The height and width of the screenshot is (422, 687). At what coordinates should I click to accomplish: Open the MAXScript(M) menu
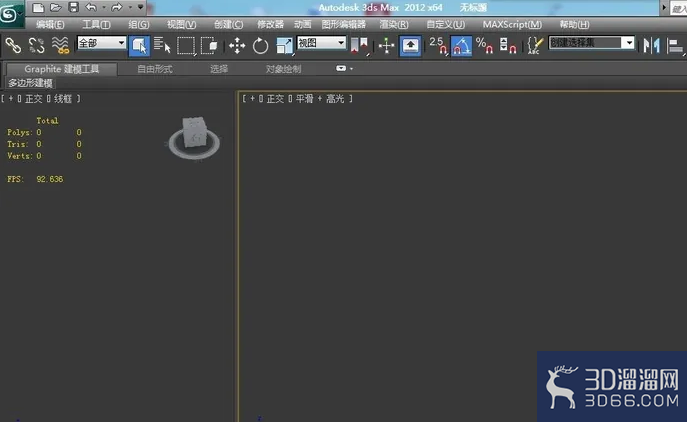click(512, 25)
